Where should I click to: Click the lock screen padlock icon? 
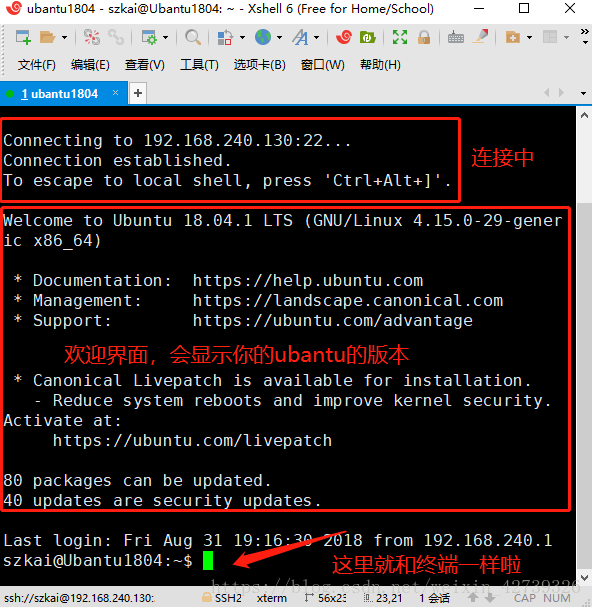(x=424, y=38)
